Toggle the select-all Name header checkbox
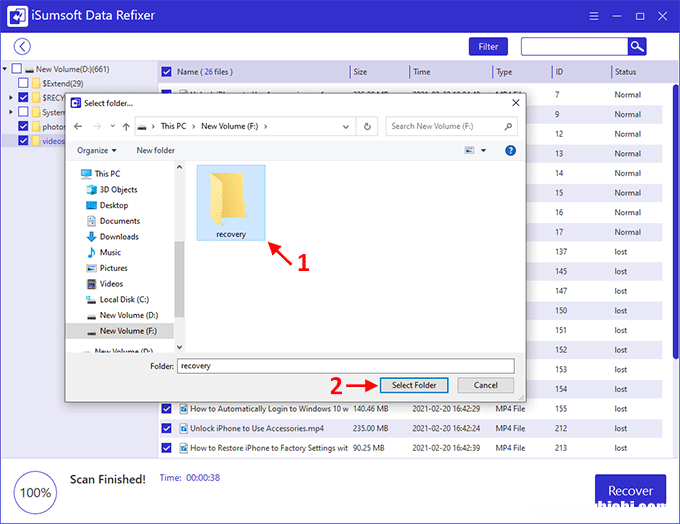Screen dimensions: 680x524 (167, 72)
